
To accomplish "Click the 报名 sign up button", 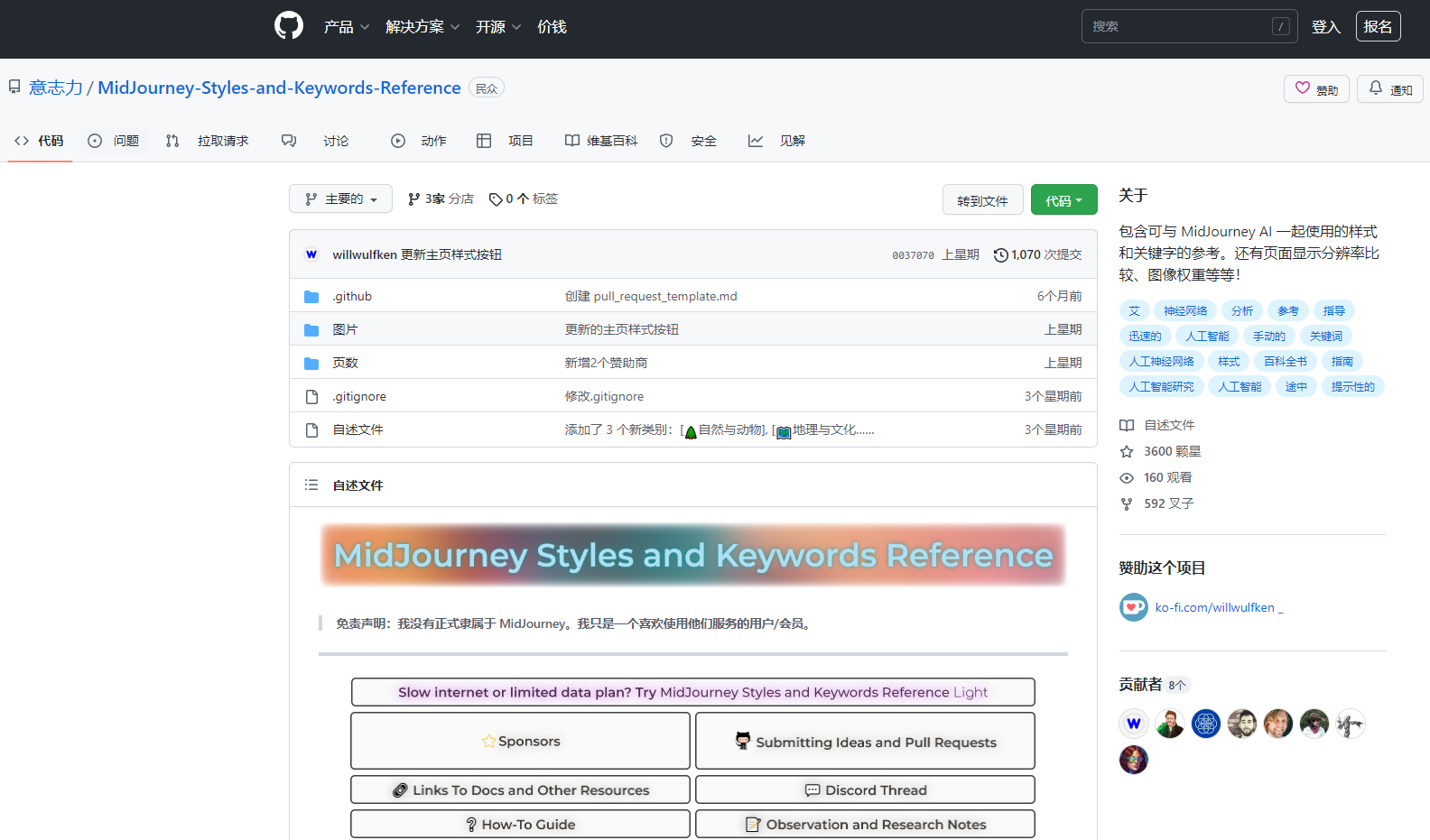I will coord(1378,26).
